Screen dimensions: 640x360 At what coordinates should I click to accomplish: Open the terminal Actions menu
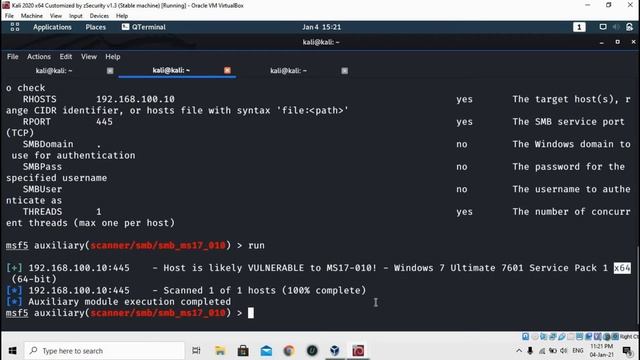tap(39, 57)
